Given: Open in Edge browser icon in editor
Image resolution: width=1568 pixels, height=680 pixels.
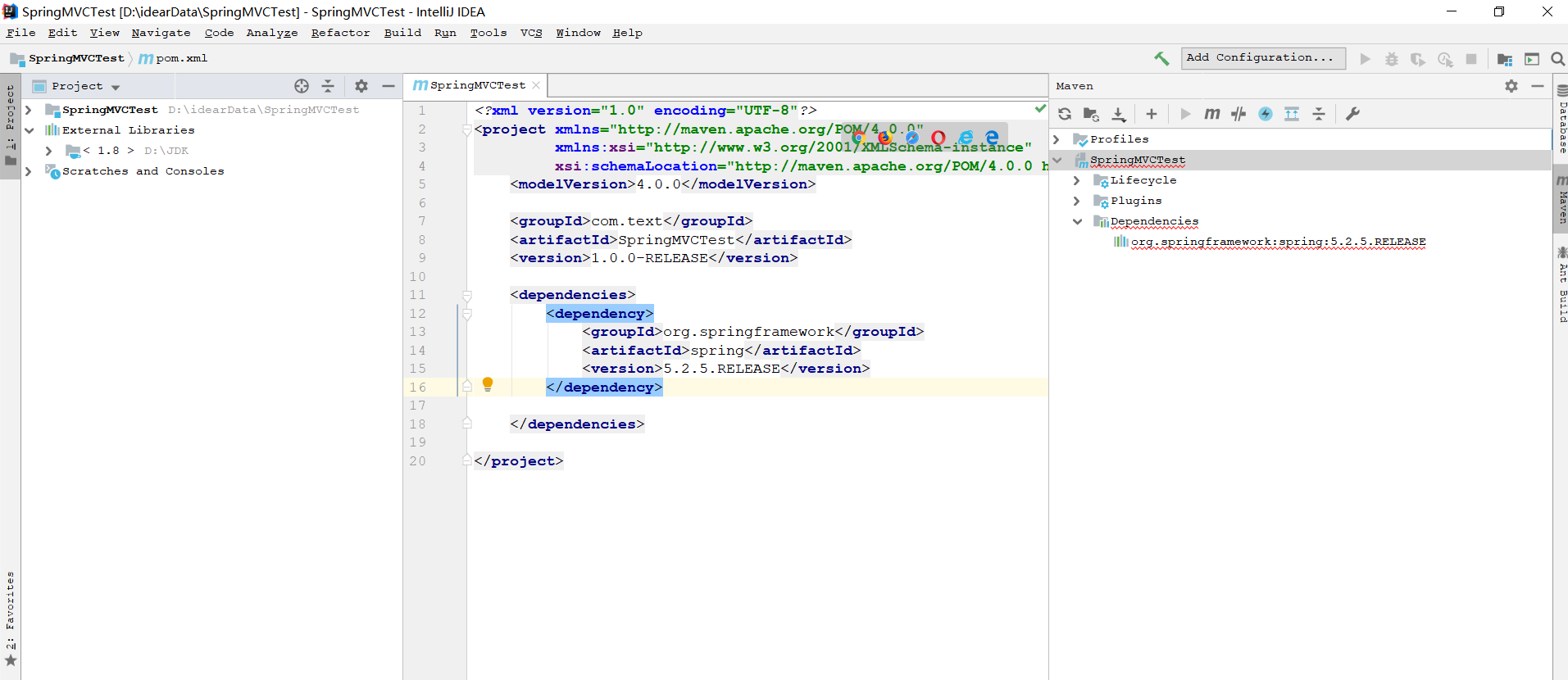Looking at the screenshot, I should (x=992, y=138).
